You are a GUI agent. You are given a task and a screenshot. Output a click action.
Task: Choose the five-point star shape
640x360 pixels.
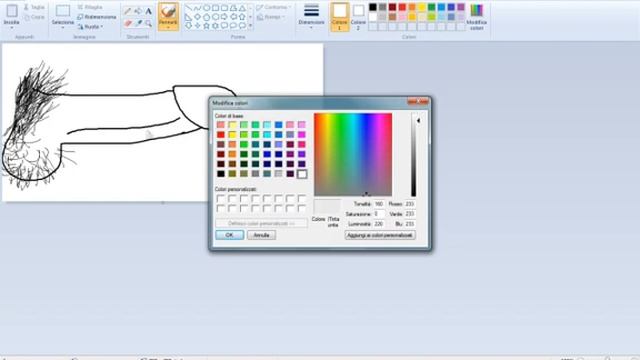pyautogui.click(x=207, y=26)
